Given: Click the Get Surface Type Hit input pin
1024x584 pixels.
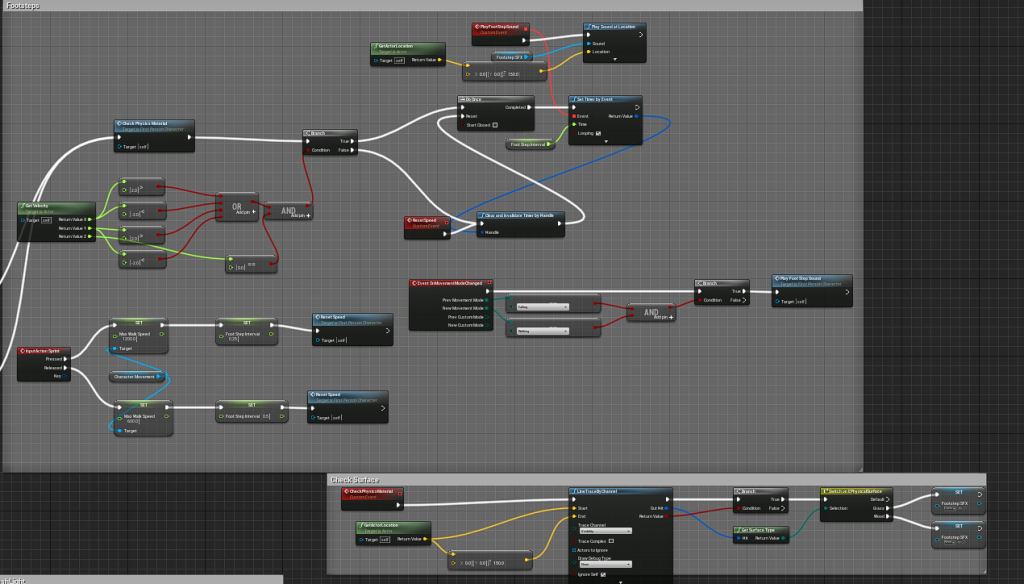Looking at the screenshot, I should pyautogui.click(x=739, y=539).
